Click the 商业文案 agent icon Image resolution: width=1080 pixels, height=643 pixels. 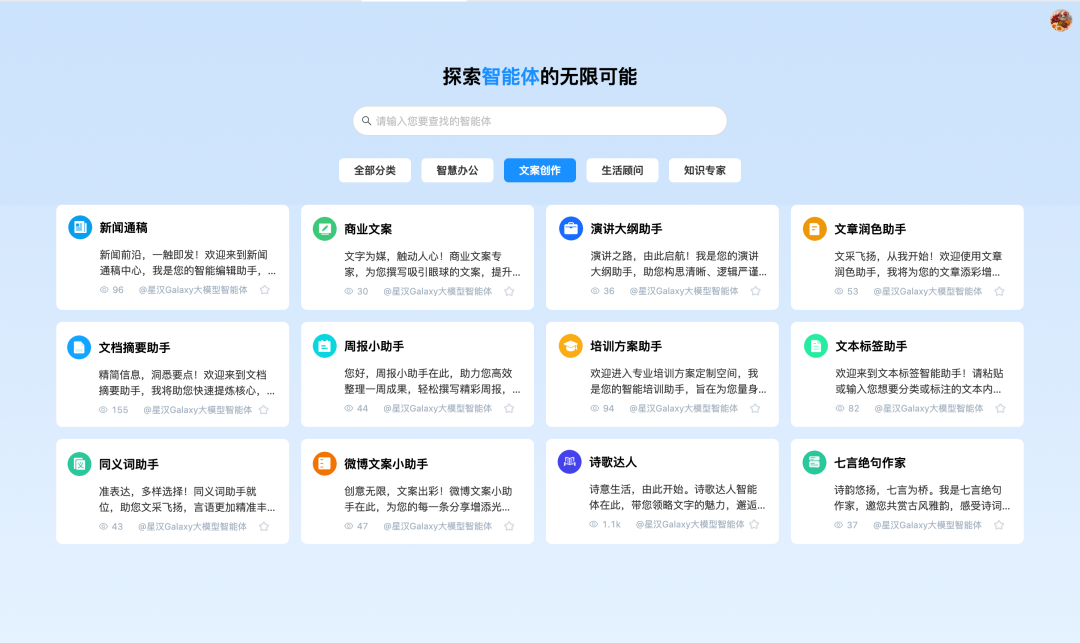(x=324, y=228)
